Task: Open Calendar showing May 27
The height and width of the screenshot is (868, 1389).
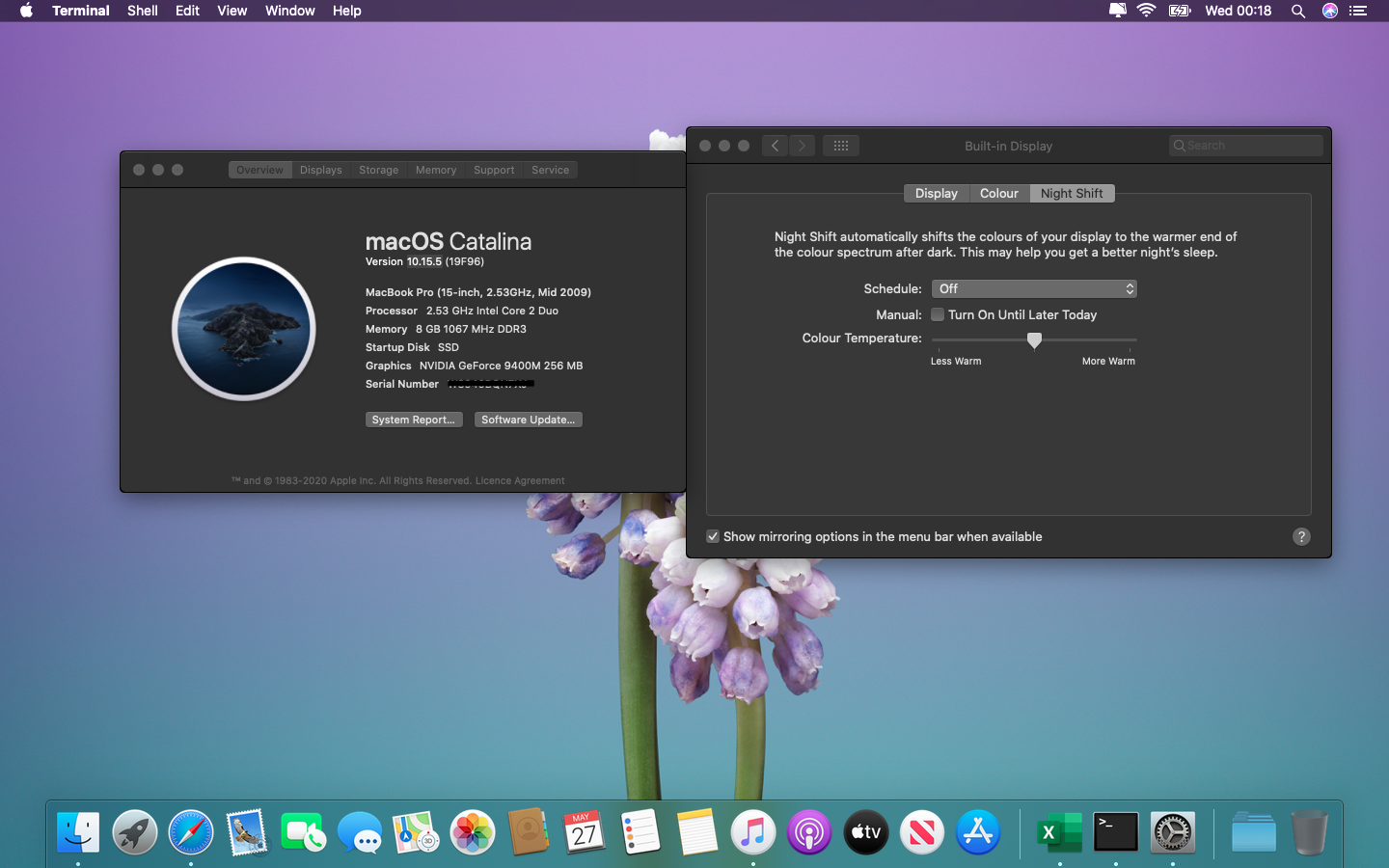Action: (x=585, y=832)
